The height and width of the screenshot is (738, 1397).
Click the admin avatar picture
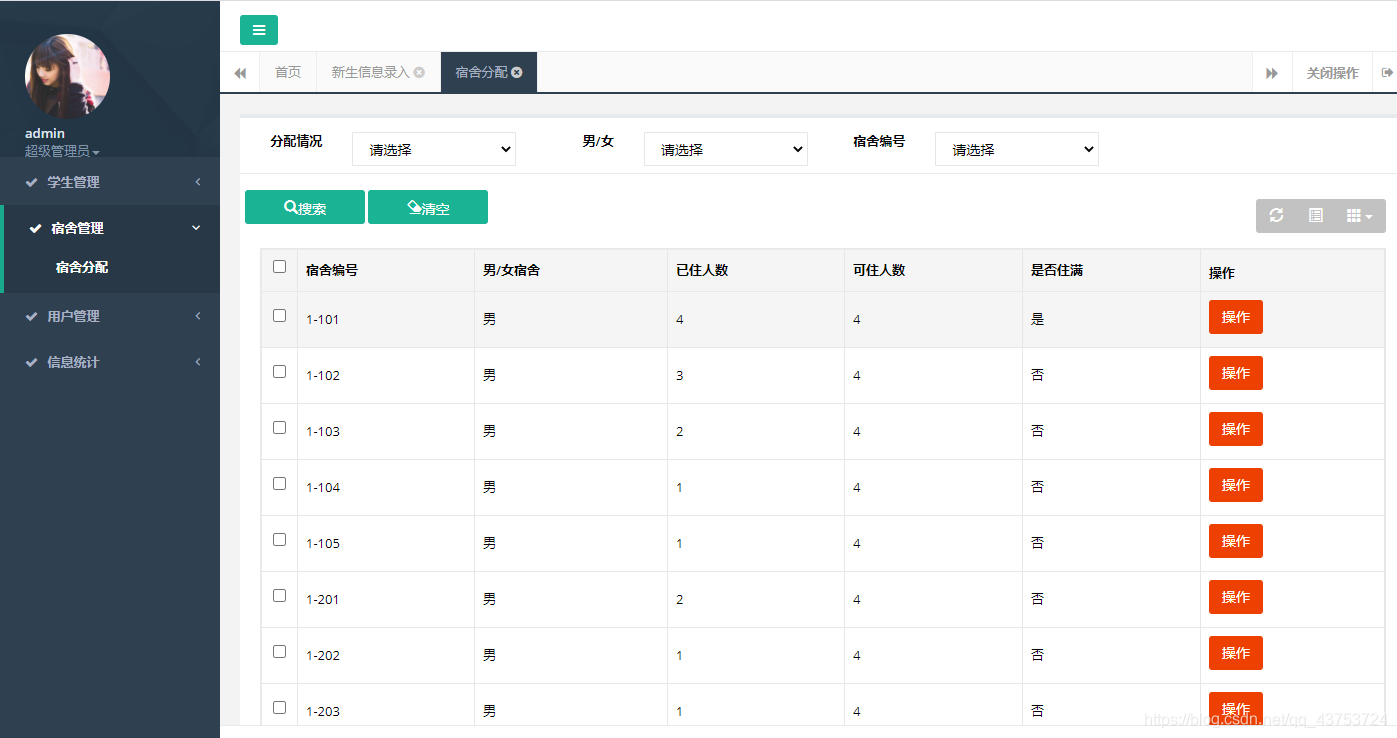(67, 77)
